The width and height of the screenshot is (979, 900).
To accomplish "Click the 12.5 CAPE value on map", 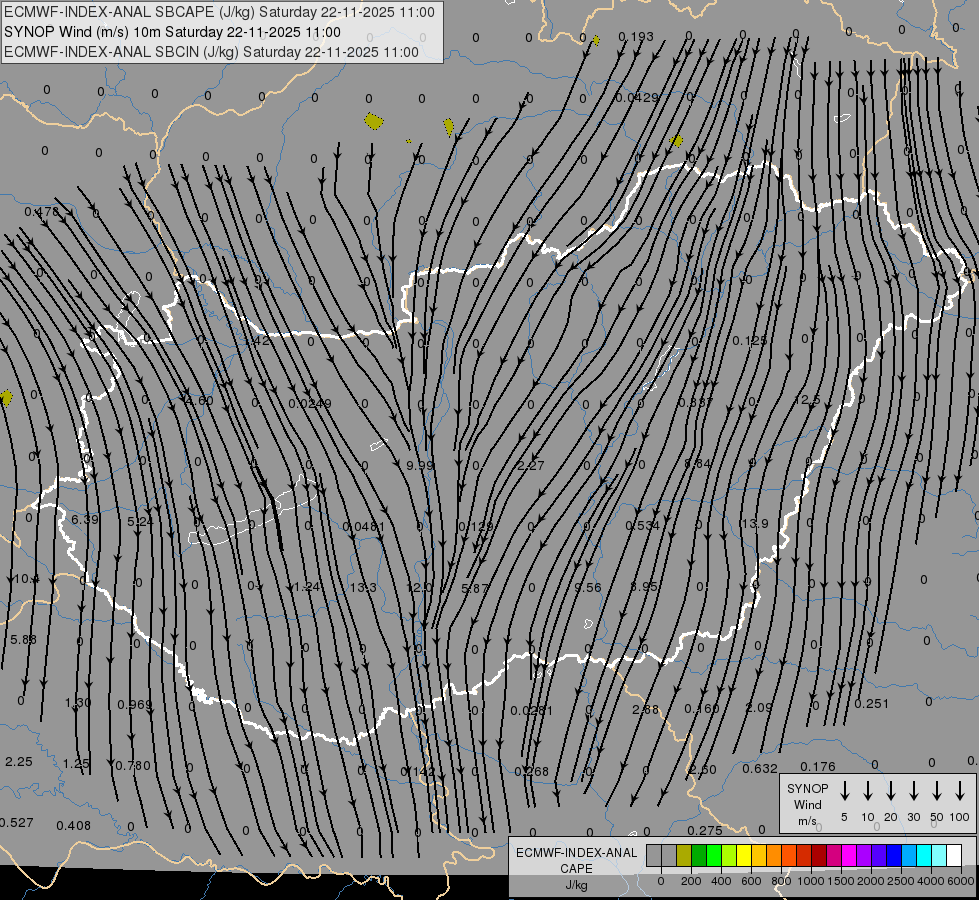I will click(806, 400).
